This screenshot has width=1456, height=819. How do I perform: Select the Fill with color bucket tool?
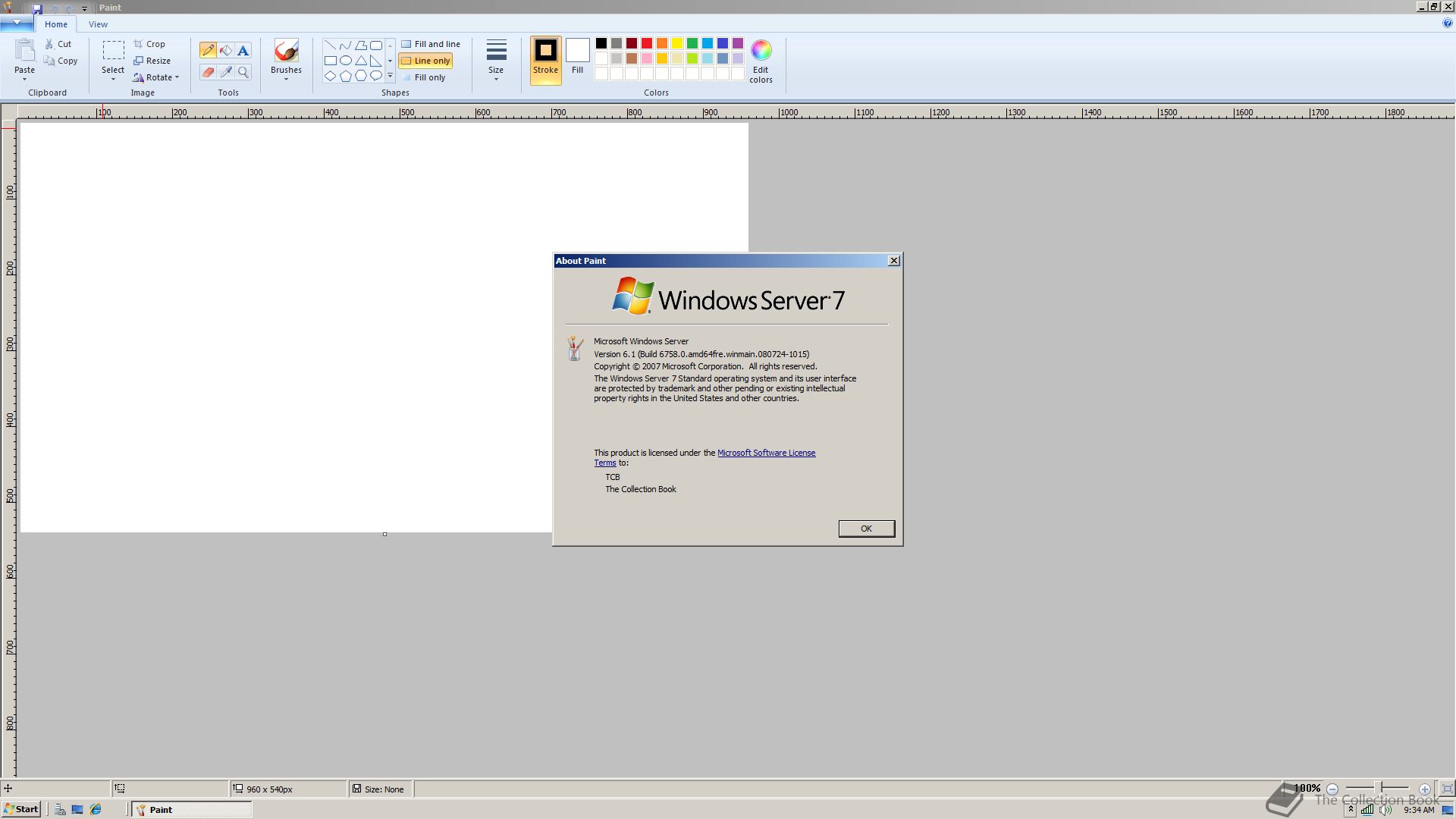(226, 51)
